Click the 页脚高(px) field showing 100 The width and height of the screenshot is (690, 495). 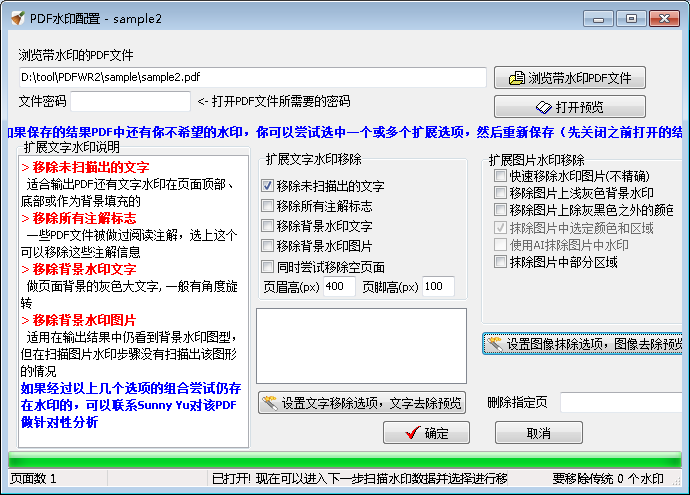(x=438, y=286)
